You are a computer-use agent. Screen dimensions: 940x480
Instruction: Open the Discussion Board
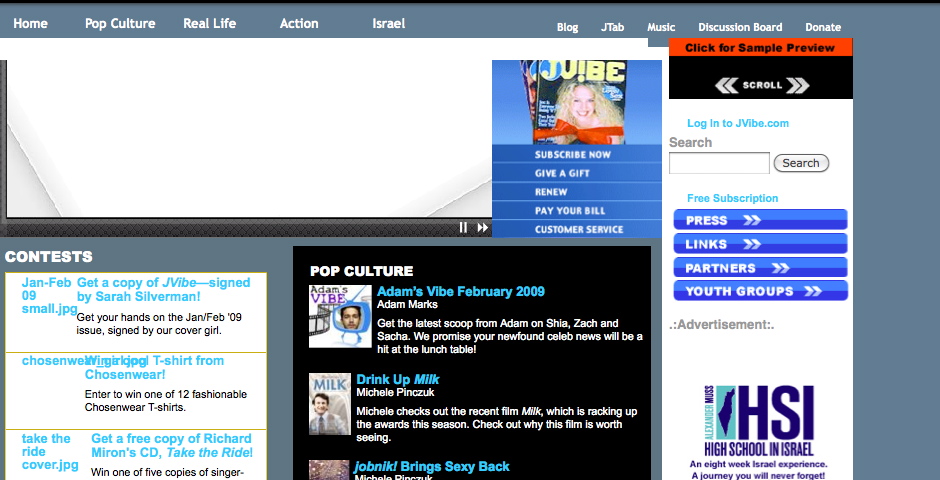740,27
